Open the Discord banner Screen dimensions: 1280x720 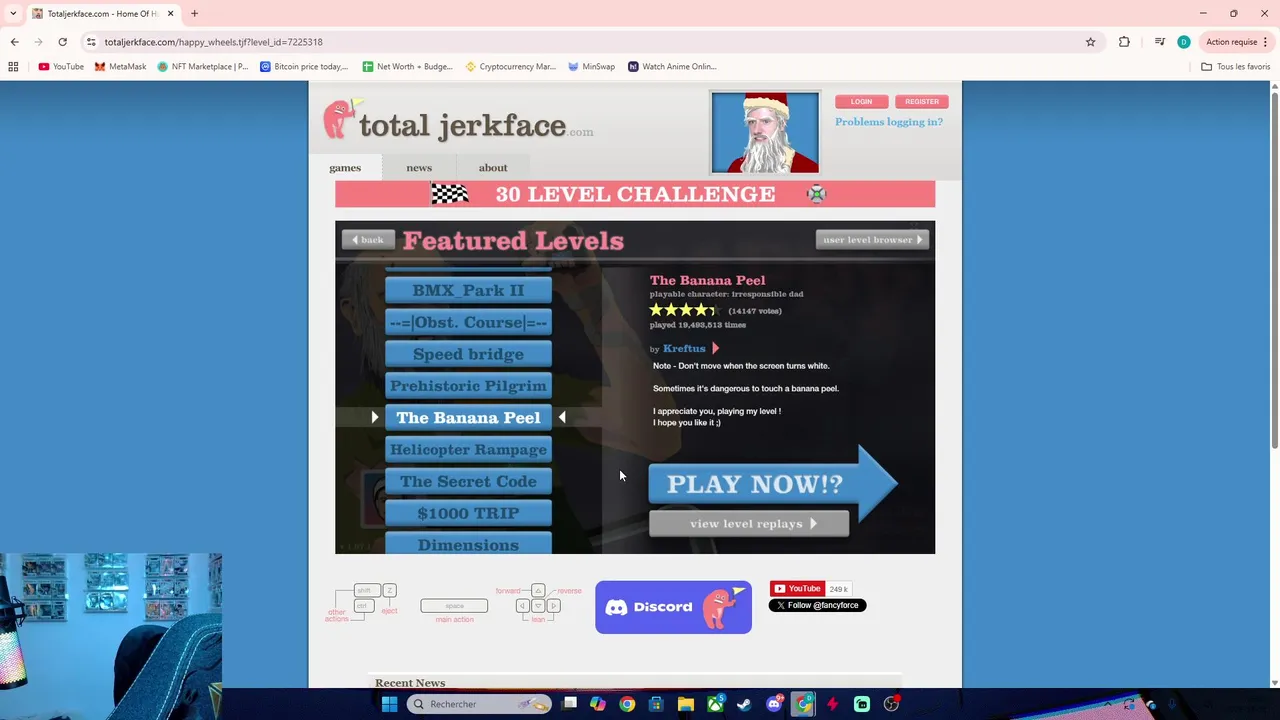pos(673,607)
